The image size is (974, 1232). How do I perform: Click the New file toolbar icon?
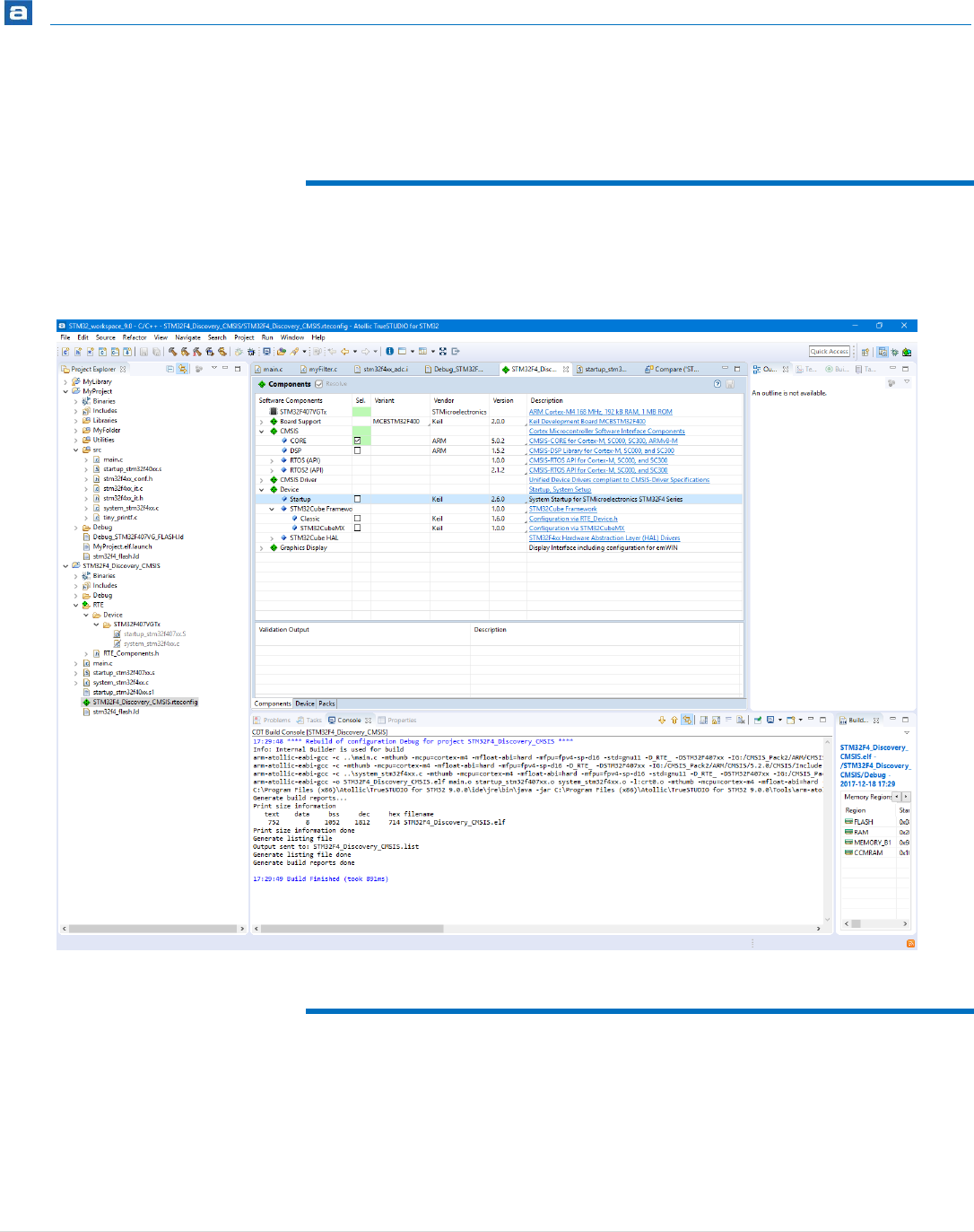click(x=65, y=351)
